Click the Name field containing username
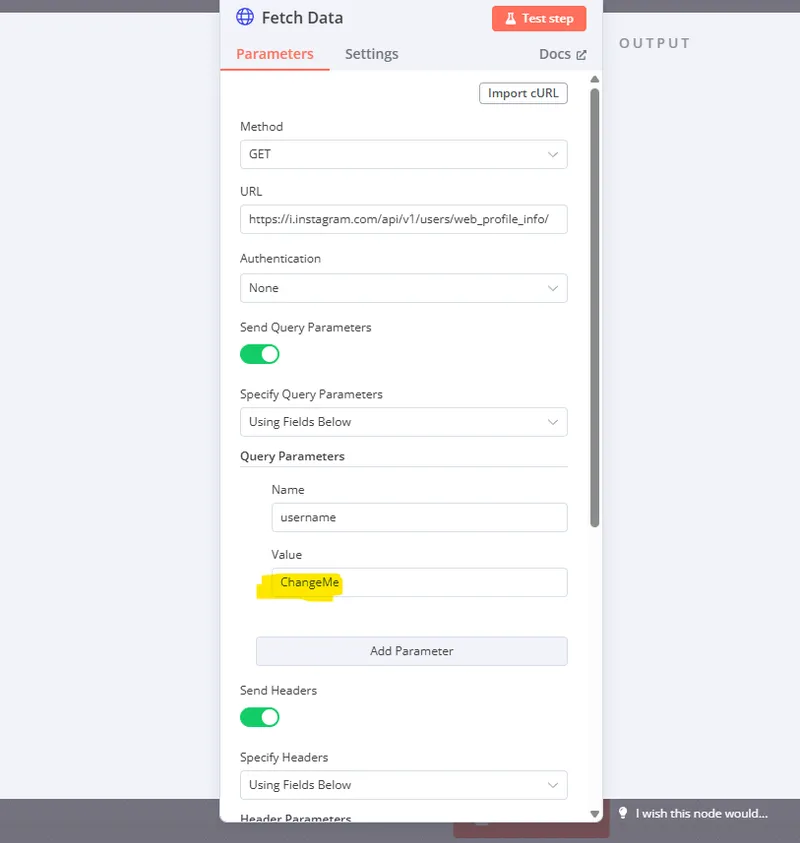The width and height of the screenshot is (800, 843). [x=419, y=518]
